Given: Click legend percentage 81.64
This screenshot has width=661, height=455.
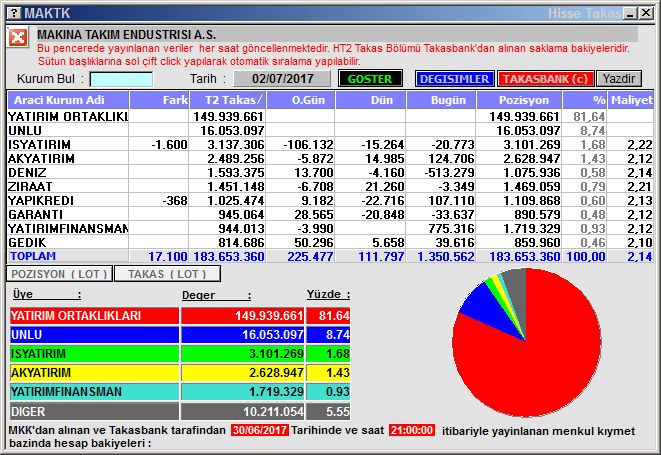Looking at the screenshot, I should click(334, 315).
